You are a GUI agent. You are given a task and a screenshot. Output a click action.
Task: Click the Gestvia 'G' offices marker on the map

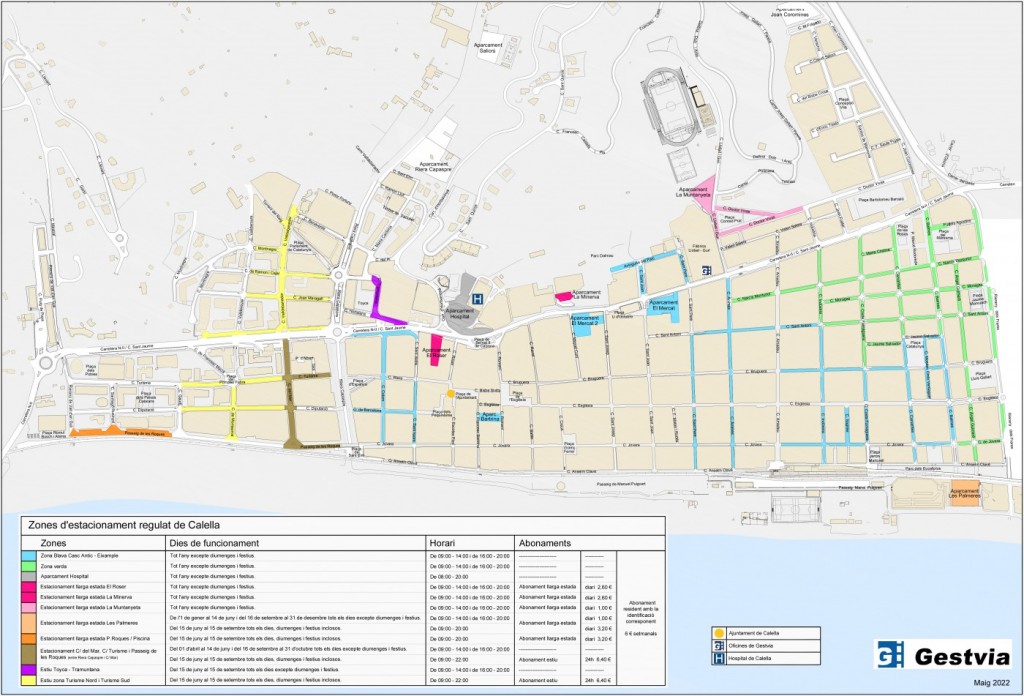coord(706,270)
